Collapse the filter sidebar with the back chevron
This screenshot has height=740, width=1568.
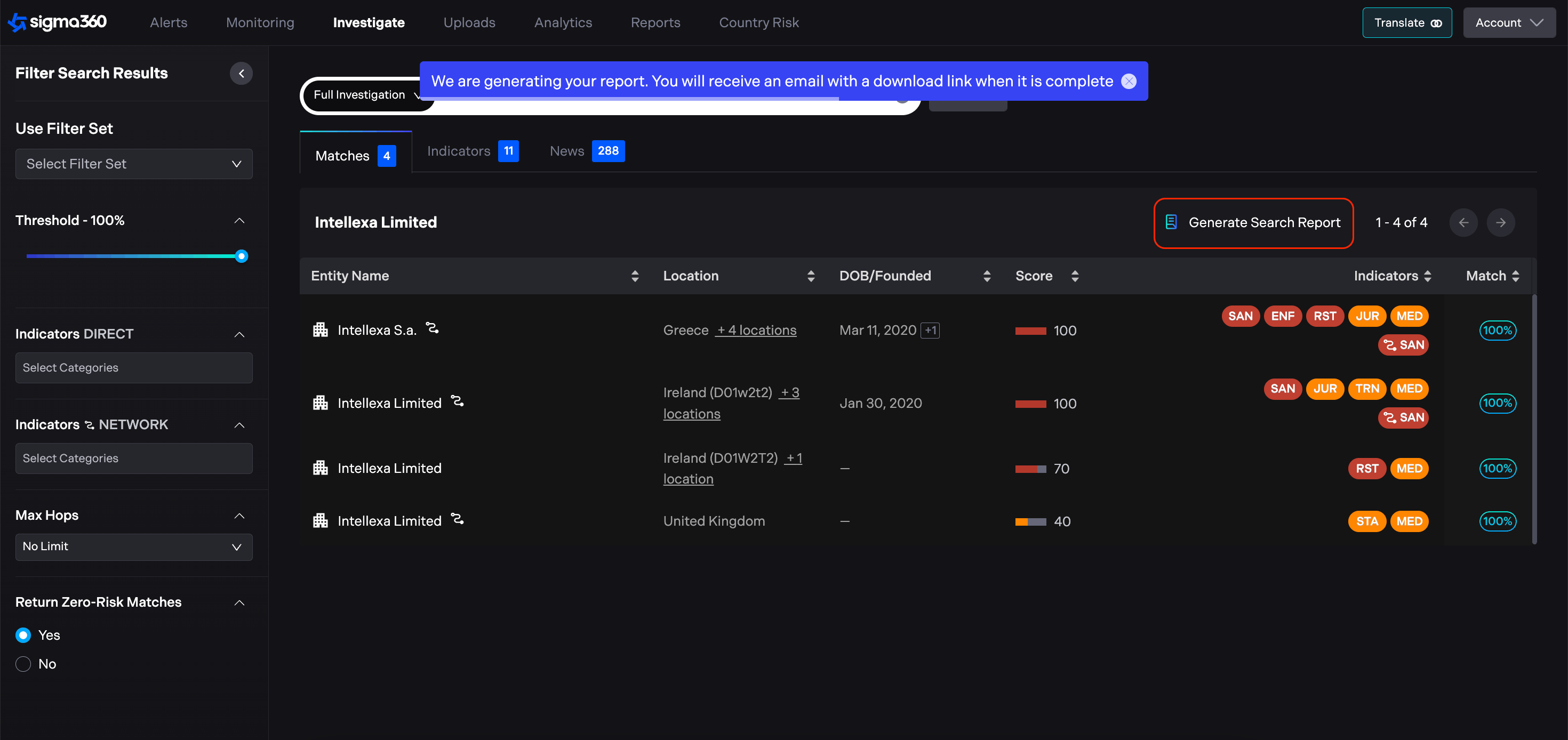click(x=241, y=74)
